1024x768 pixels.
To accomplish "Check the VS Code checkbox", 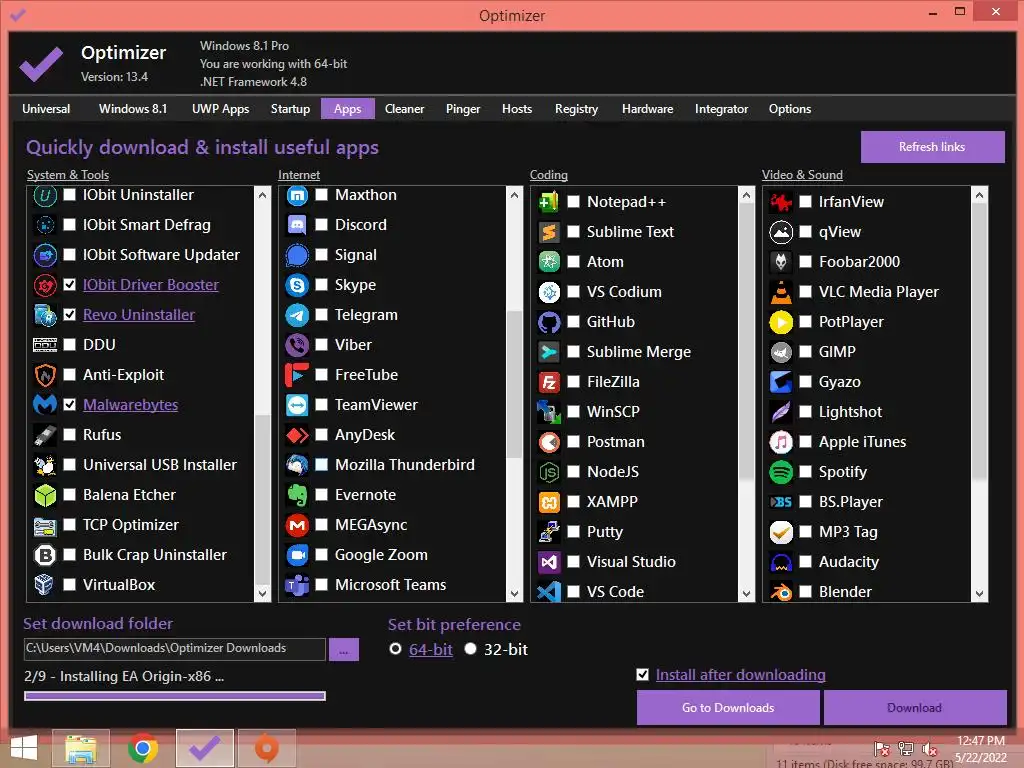I will coord(573,592).
